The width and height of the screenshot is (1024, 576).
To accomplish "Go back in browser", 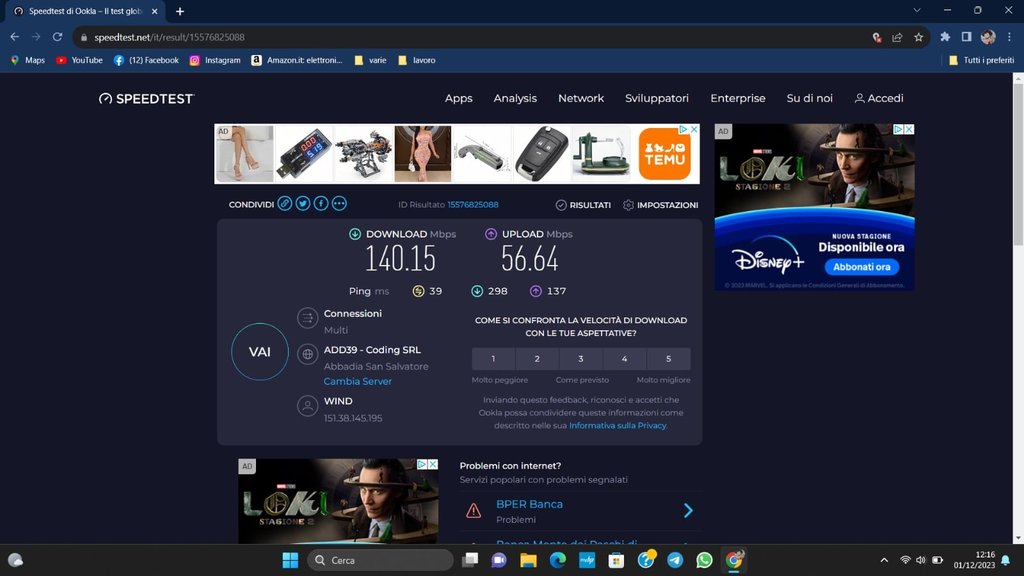I will click(14, 37).
